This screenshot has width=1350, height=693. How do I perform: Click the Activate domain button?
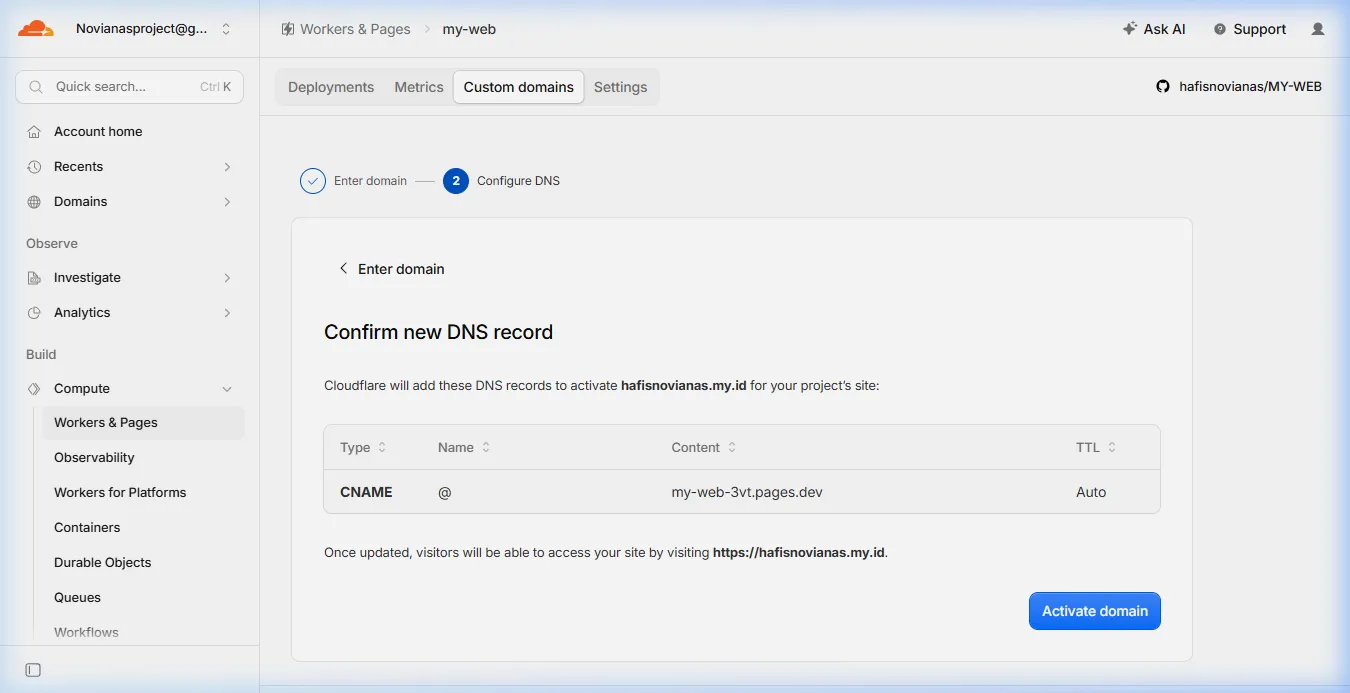1095,611
